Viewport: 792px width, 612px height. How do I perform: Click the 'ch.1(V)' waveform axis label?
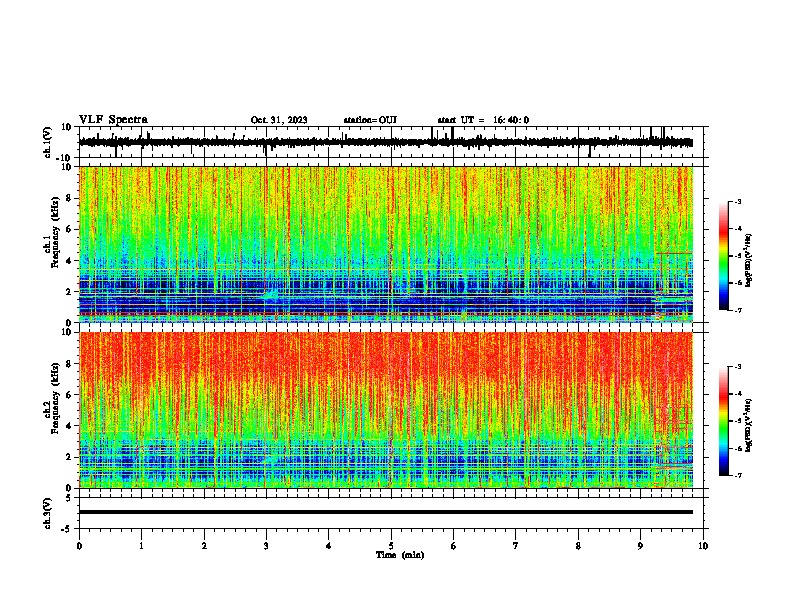click(48, 142)
